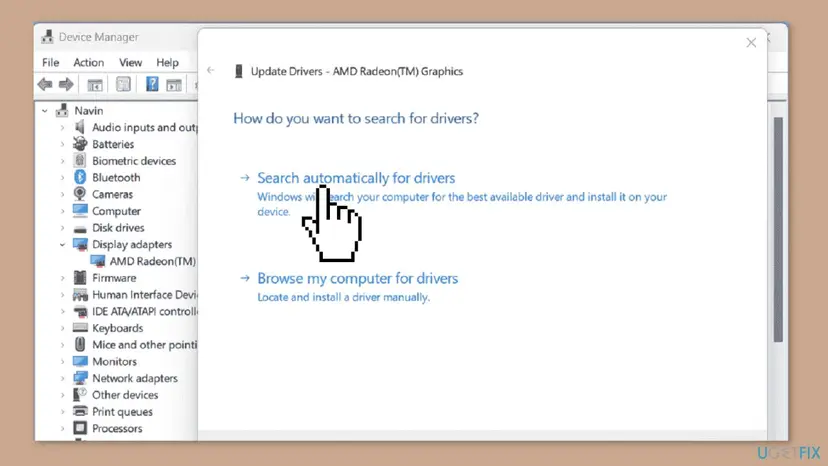This screenshot has width=828, height=466.
Task: Expand the Bluetooth node
Action: (62, 178)
